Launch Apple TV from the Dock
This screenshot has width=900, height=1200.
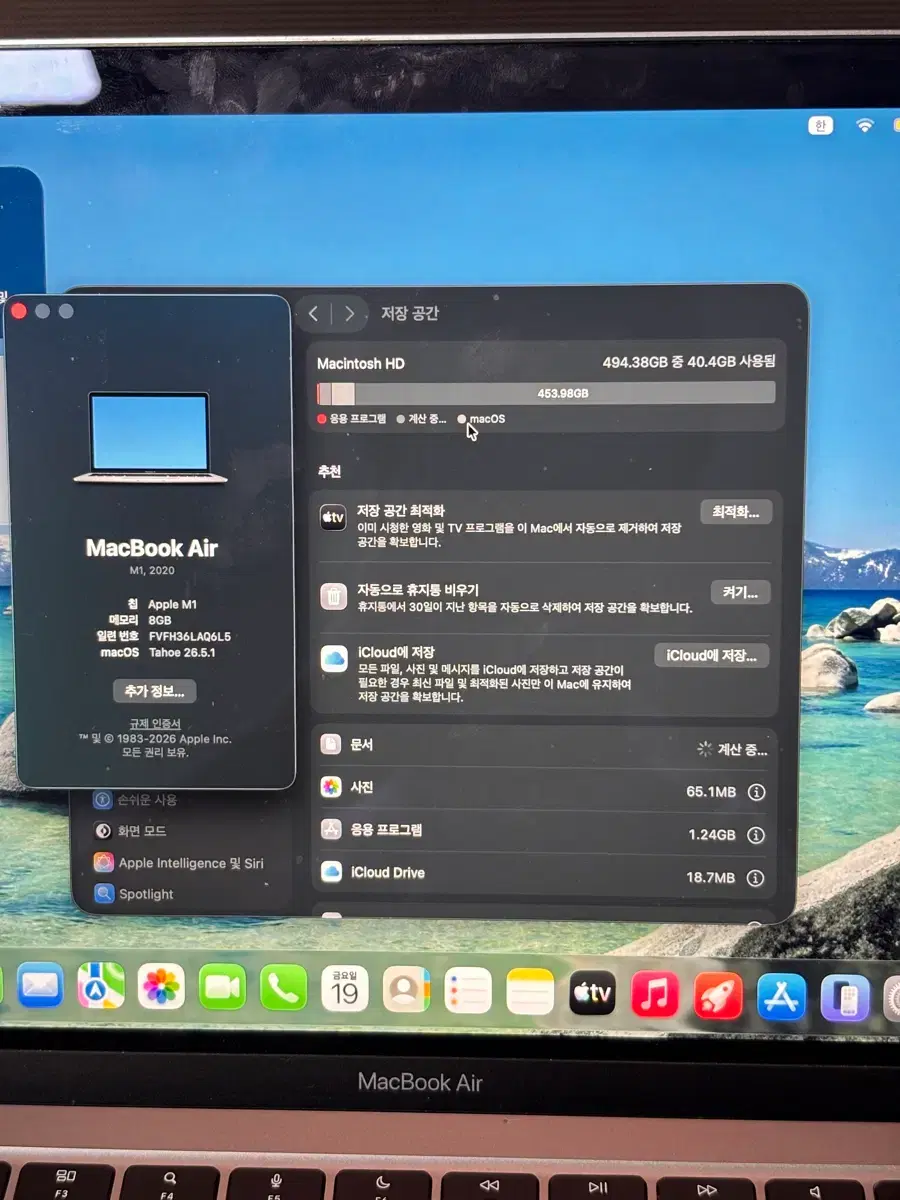592,993
